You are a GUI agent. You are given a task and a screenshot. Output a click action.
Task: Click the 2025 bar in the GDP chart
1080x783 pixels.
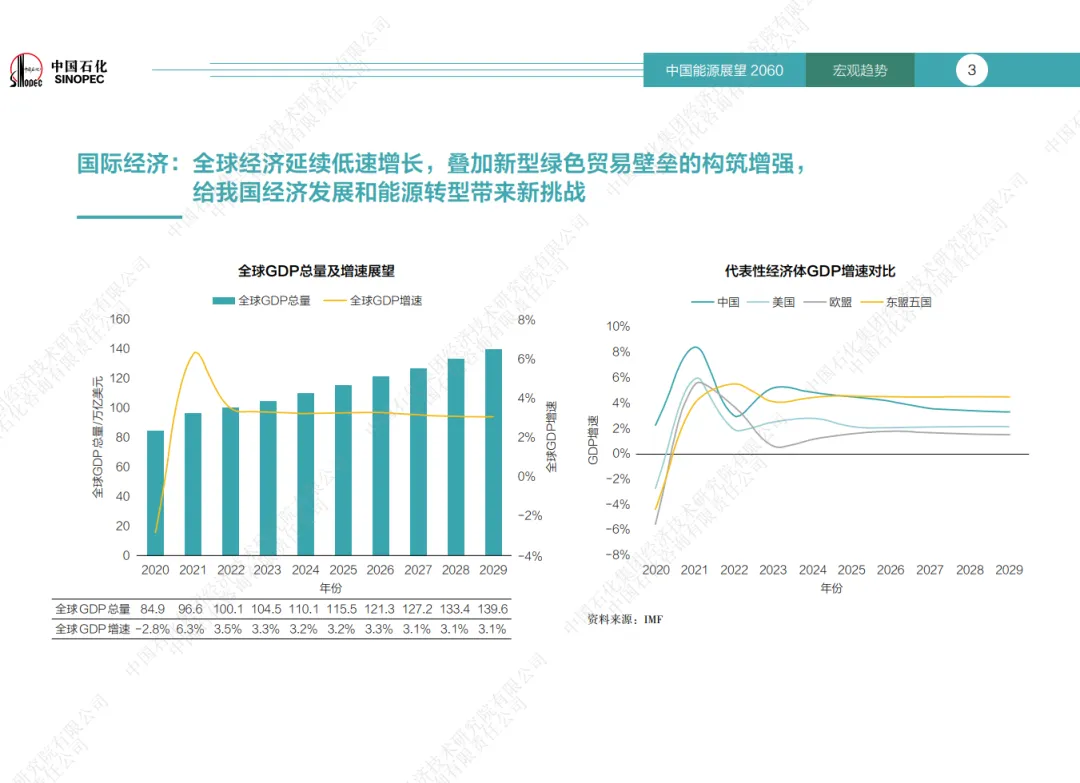pyautogui.click(x=343, y=470)
